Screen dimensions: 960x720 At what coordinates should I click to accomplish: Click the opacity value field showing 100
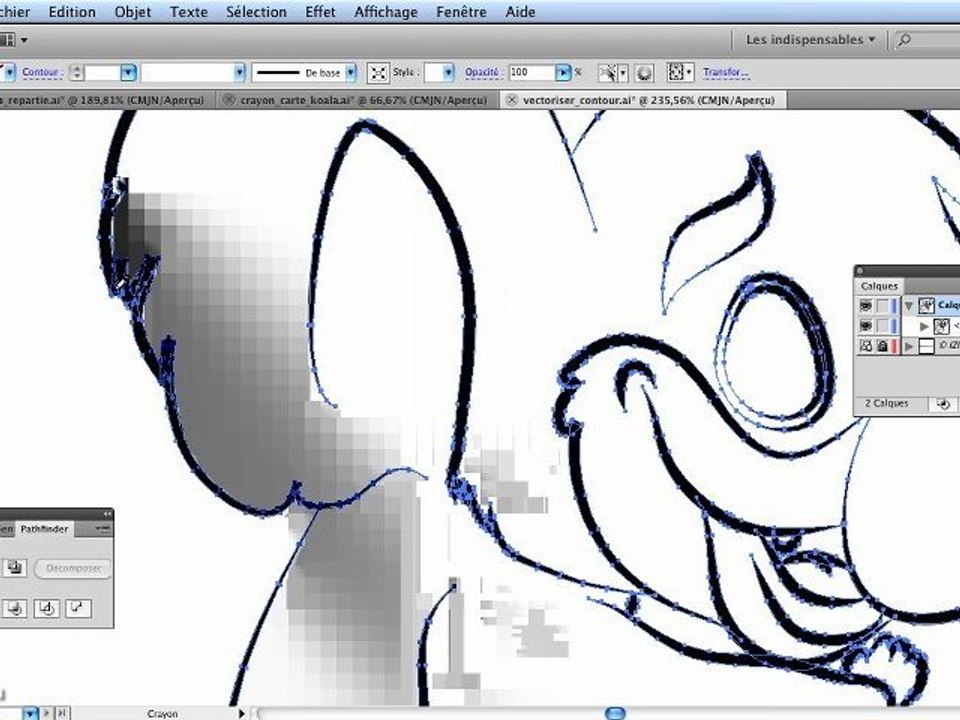pyautogui.click(x=531, y=72)
